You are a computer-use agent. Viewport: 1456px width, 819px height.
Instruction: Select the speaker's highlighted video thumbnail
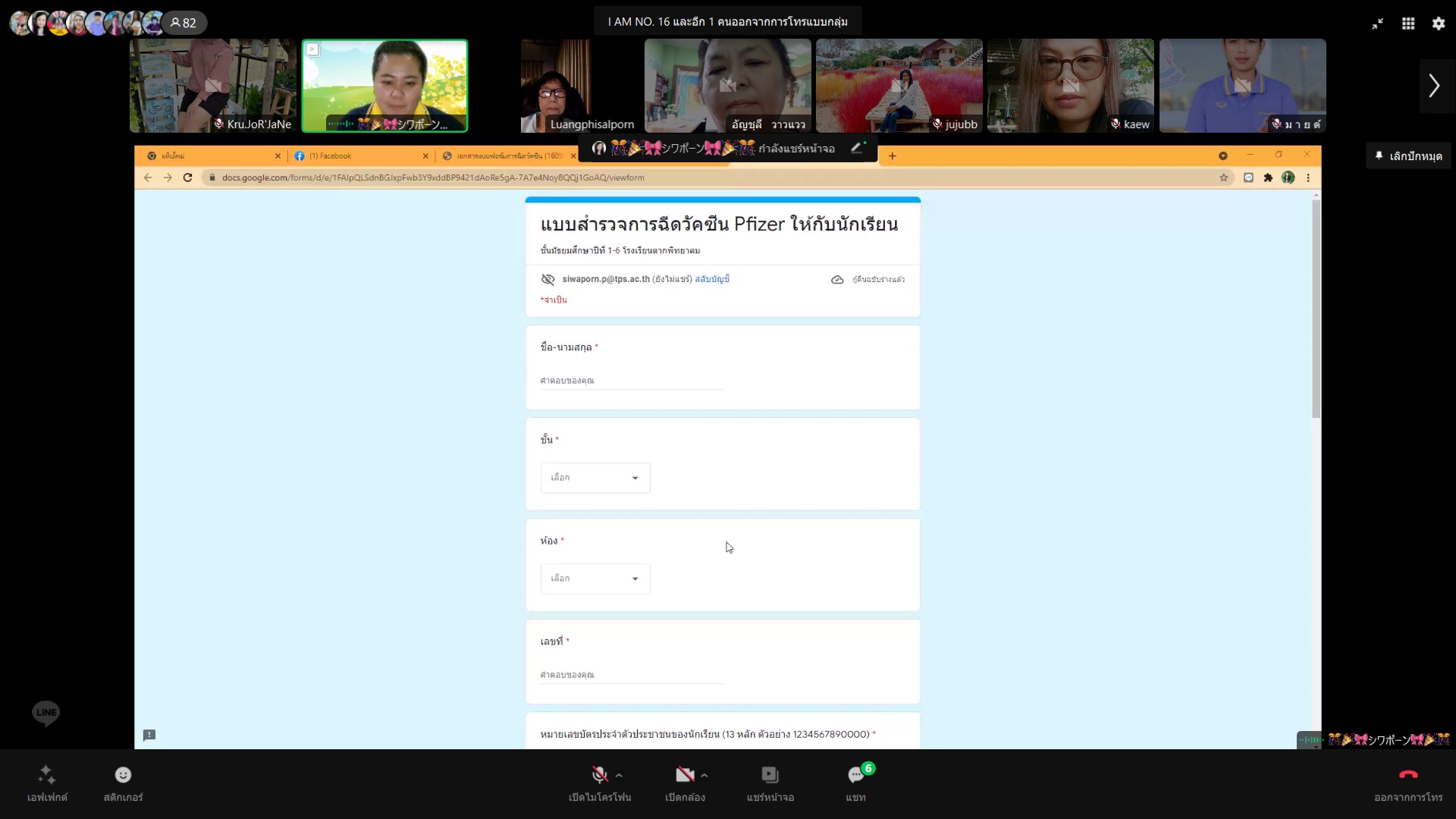point(384,86)
